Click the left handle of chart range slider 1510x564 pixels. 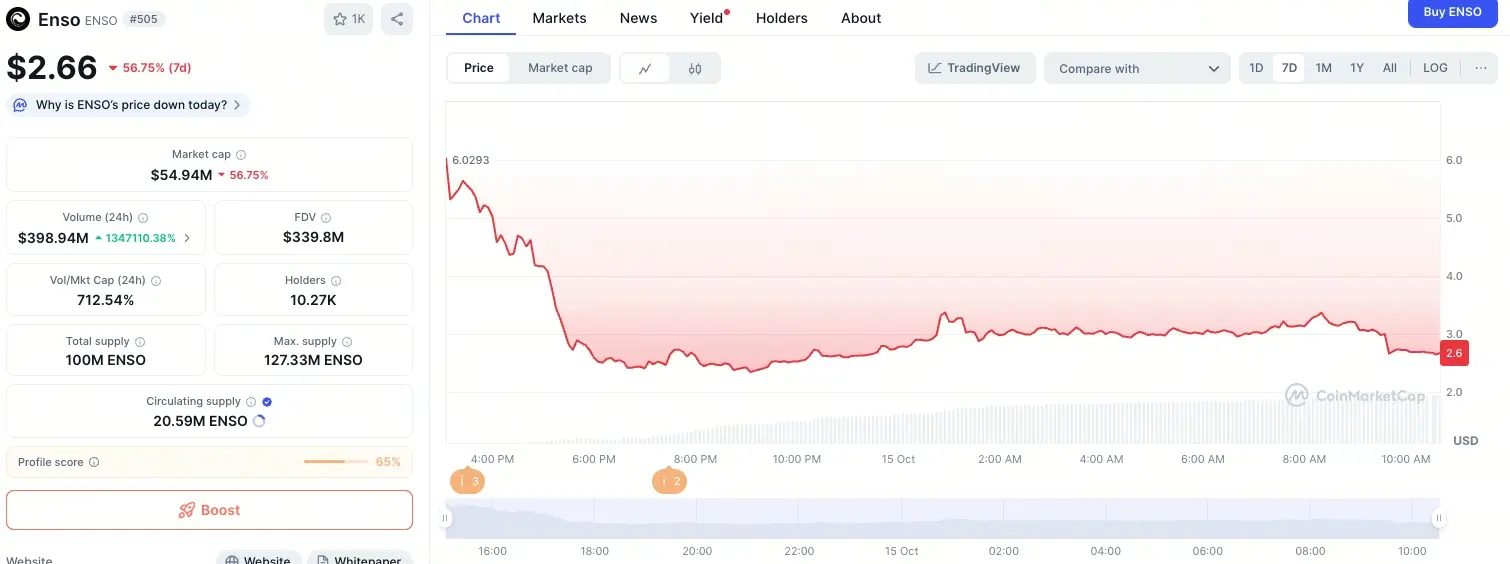445,518
